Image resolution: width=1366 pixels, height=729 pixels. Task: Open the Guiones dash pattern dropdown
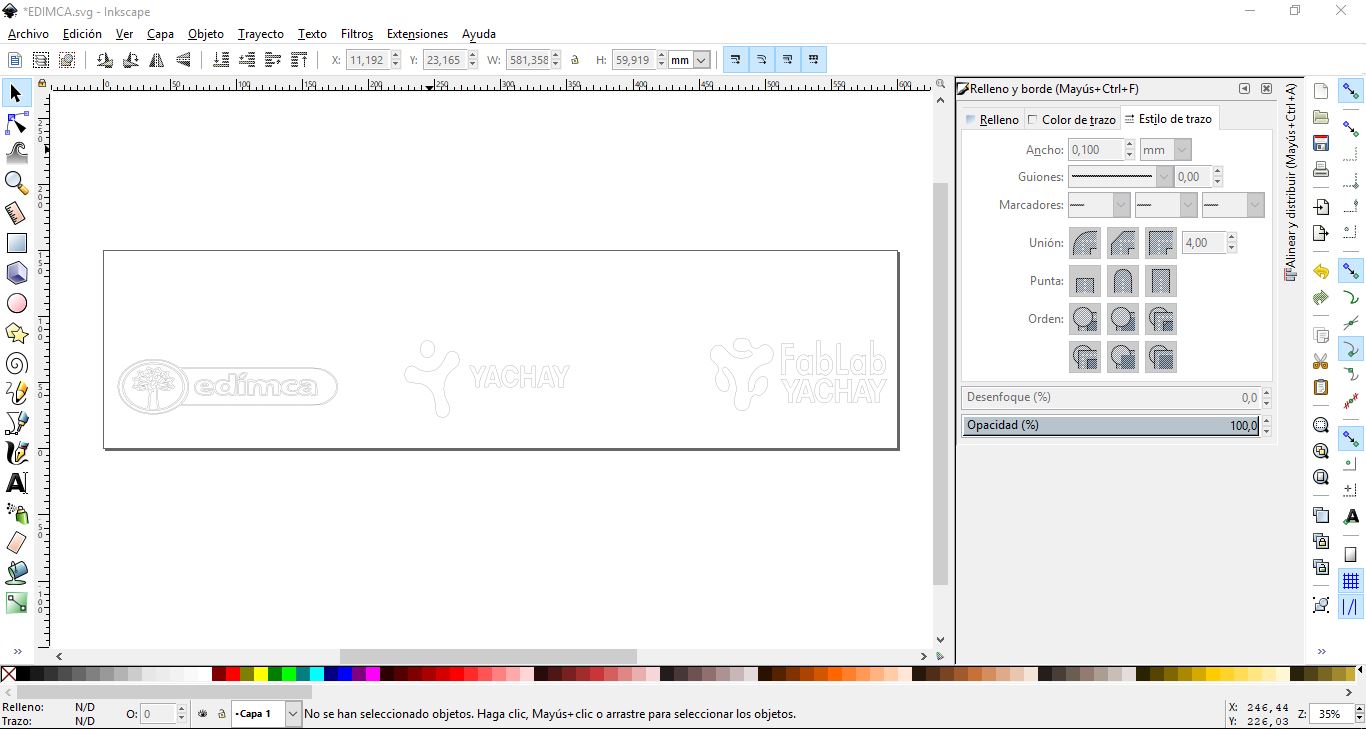pyautogui.click(x=1120, y=177)
